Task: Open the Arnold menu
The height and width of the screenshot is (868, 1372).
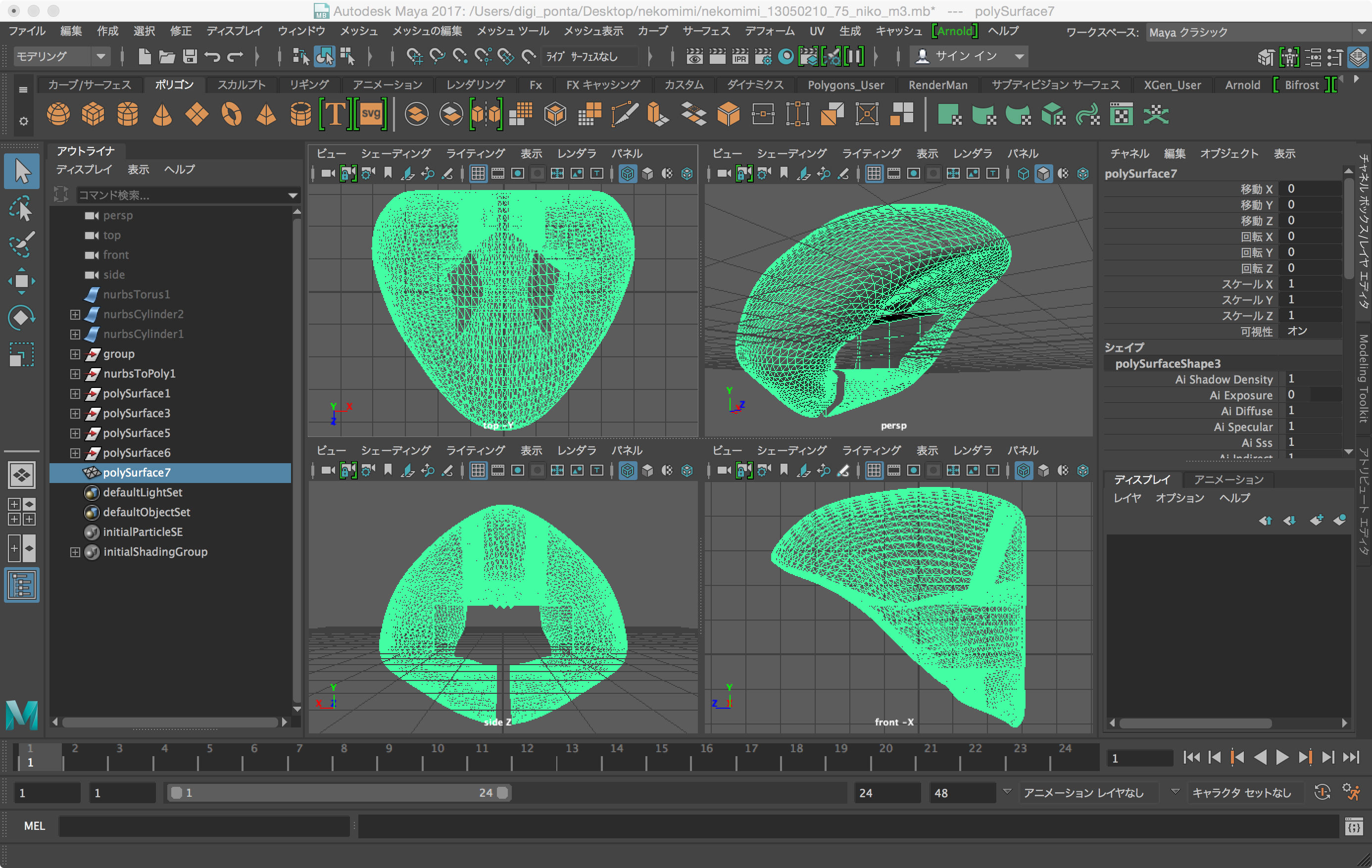Action: 954,31
